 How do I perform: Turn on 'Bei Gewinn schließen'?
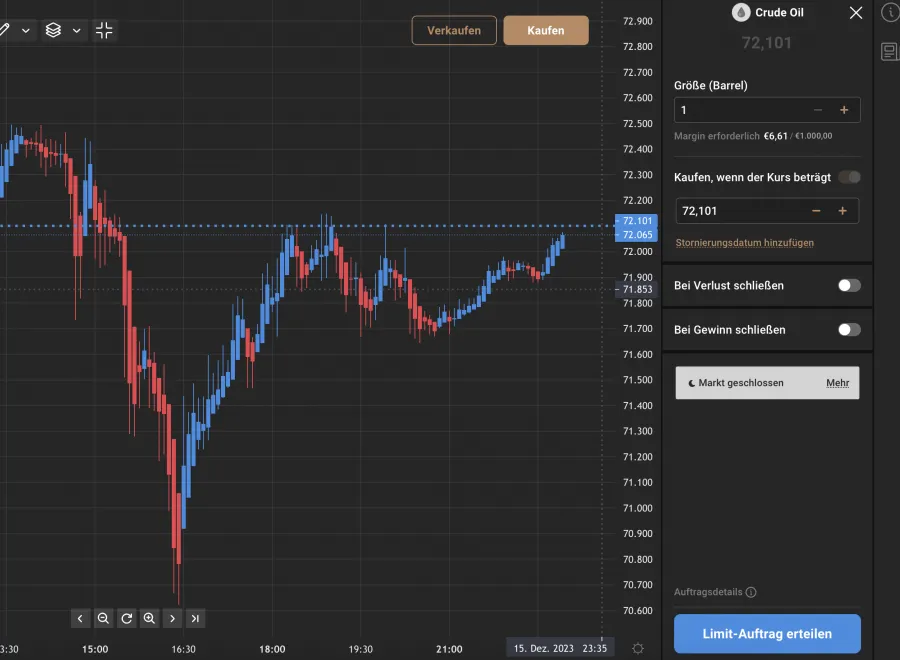pos(849,329)
